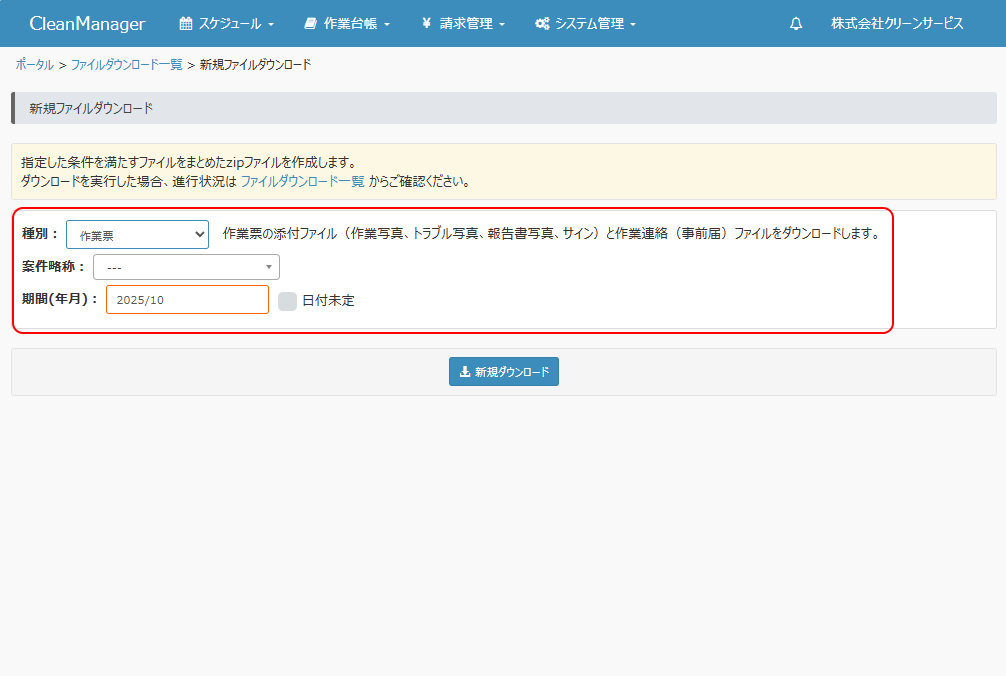Screen dimensions: 1006x676
Task: Click the CleanManager logo
Action: coord(87,24)
